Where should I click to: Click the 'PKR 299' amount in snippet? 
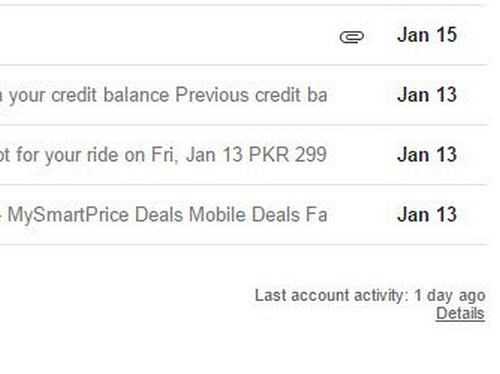288,154
